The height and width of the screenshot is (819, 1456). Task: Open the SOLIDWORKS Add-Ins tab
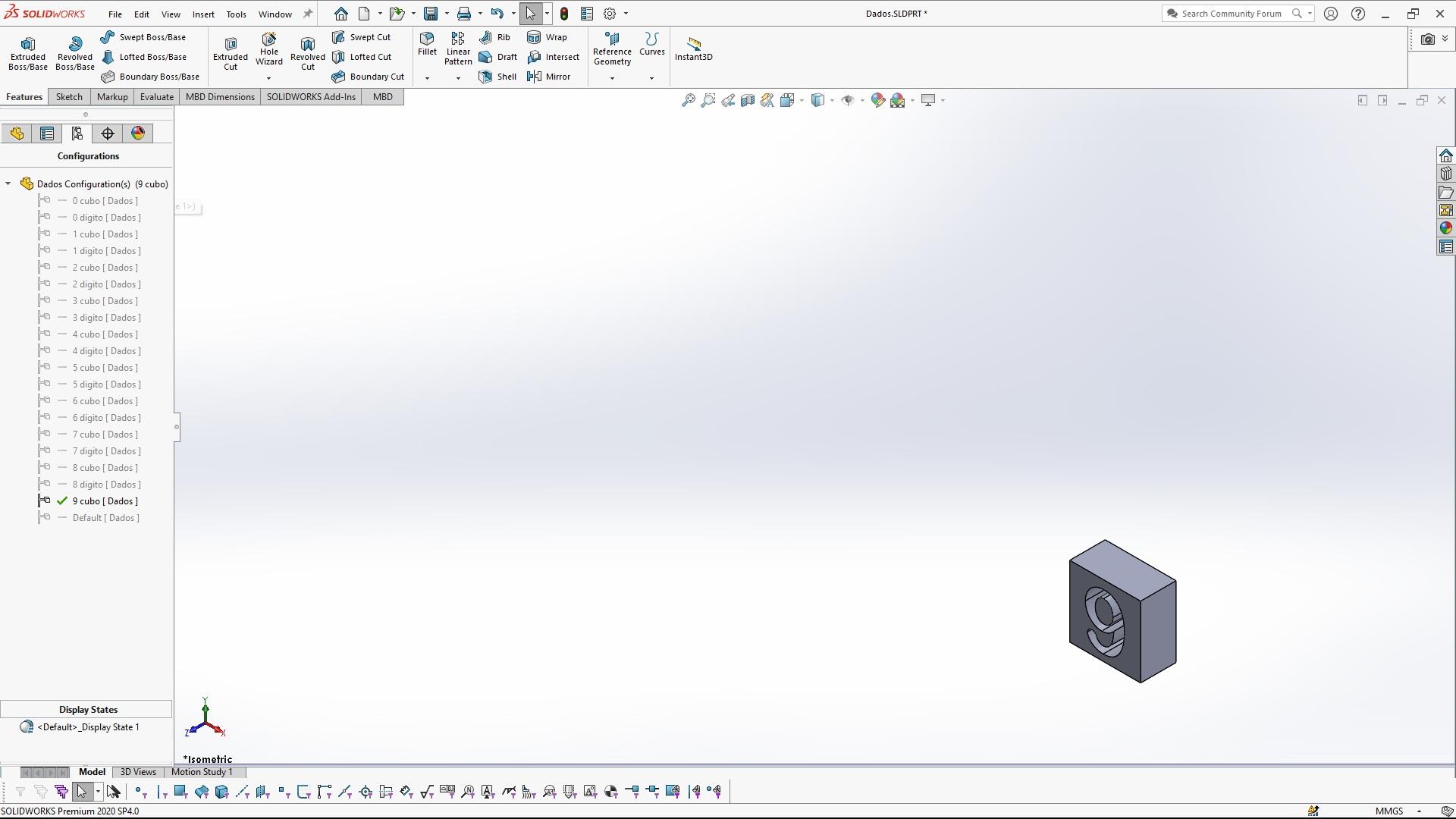click(x=311, y=97)
